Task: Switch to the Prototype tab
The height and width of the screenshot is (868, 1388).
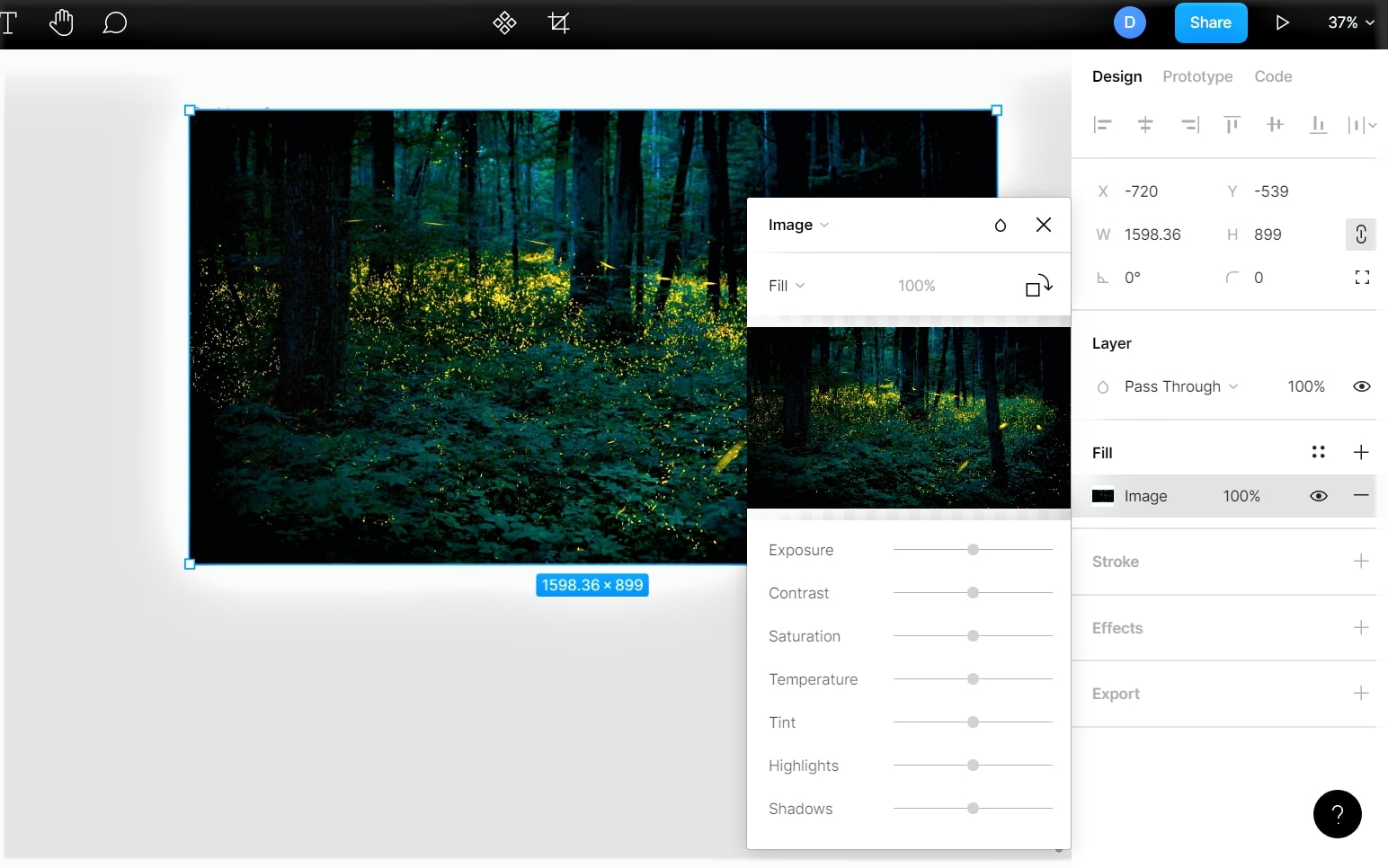Action: [1197, 76]
